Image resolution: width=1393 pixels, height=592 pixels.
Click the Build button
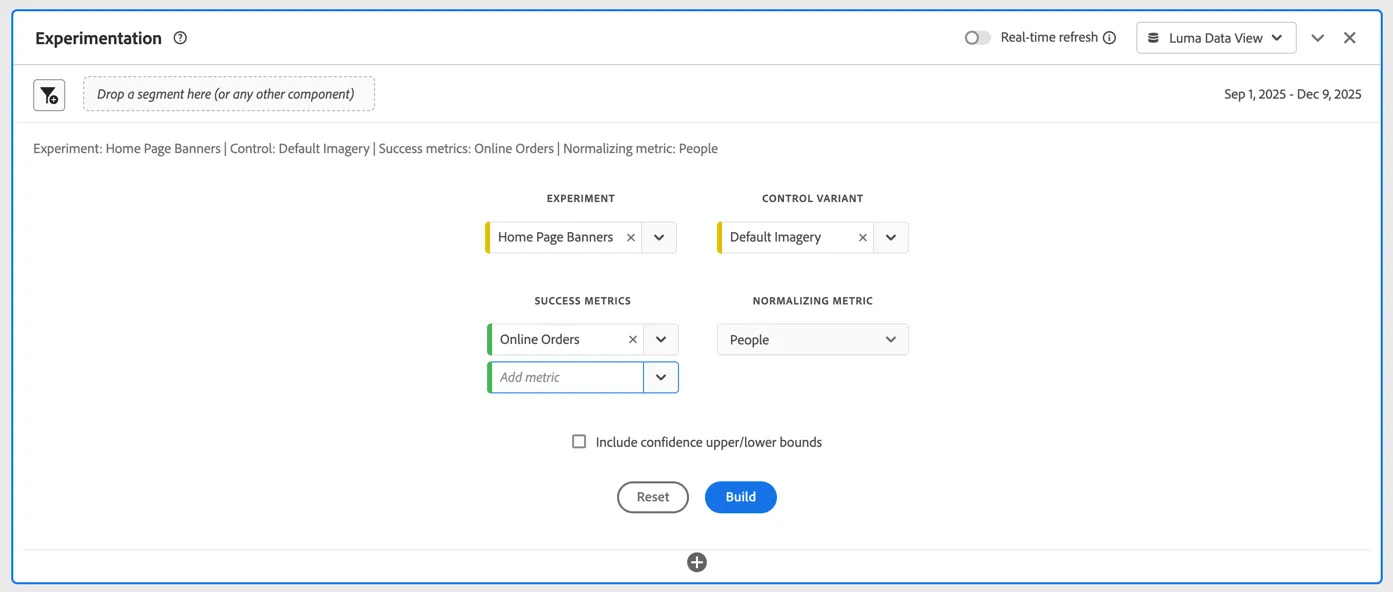tap(741, 497)
